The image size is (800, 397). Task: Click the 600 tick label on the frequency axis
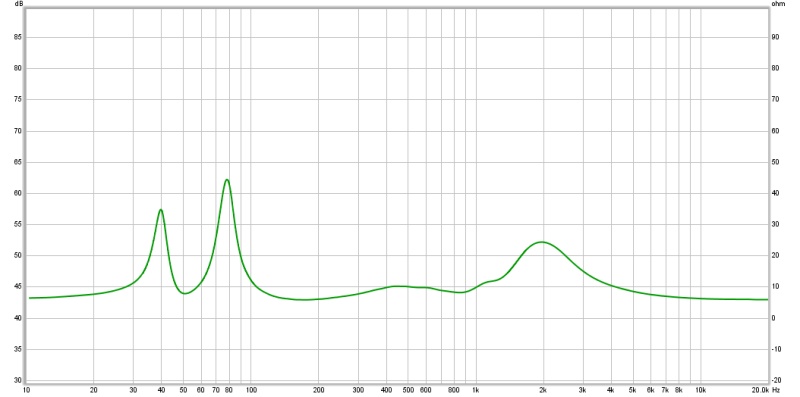coord(426,390)
